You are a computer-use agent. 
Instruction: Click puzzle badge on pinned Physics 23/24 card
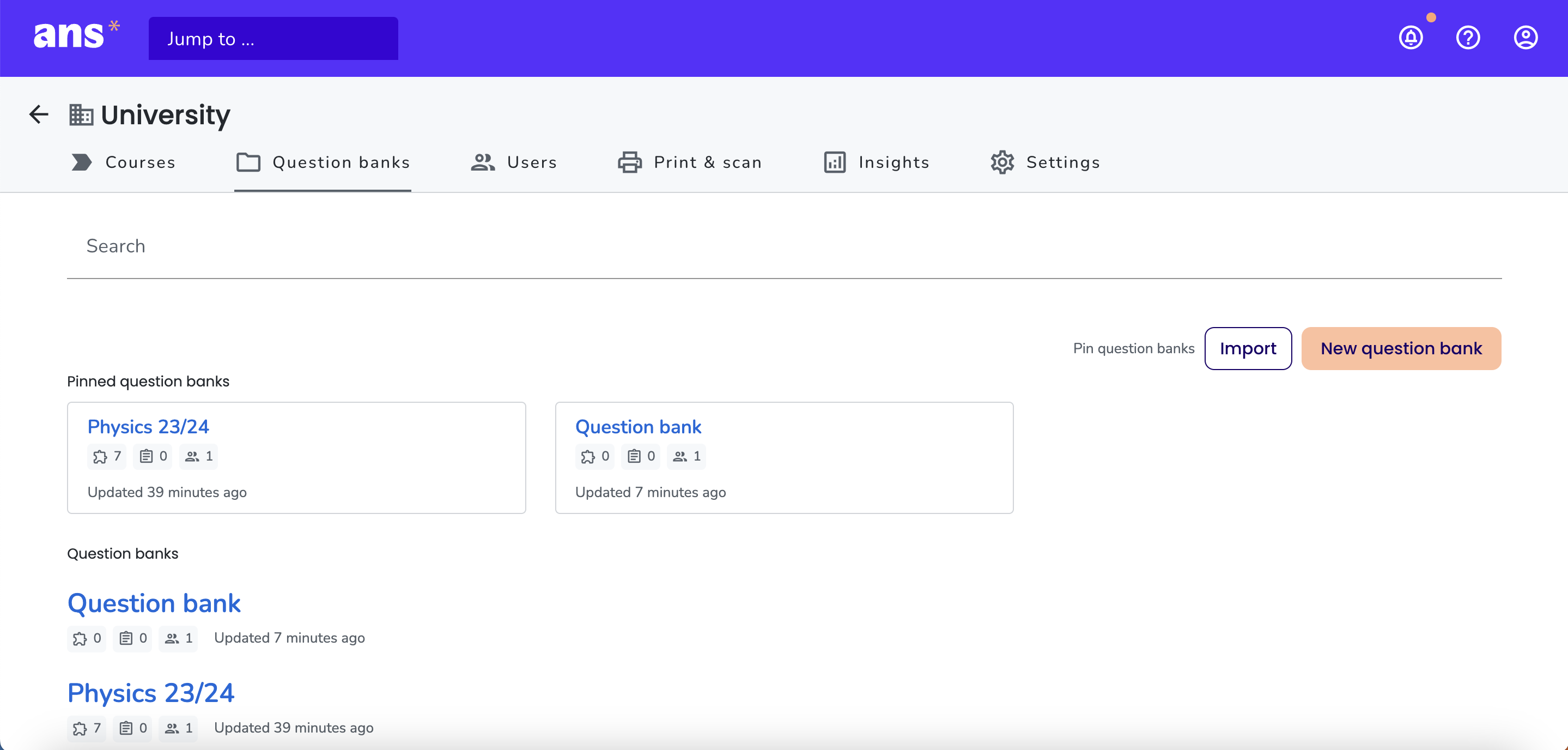pos(107,457)
